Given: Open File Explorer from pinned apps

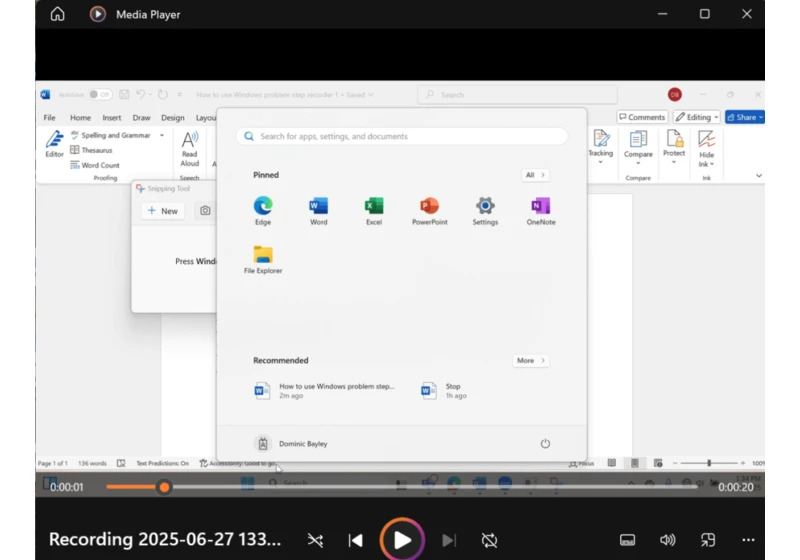Looking at the screenshot, I should point(263,260).
